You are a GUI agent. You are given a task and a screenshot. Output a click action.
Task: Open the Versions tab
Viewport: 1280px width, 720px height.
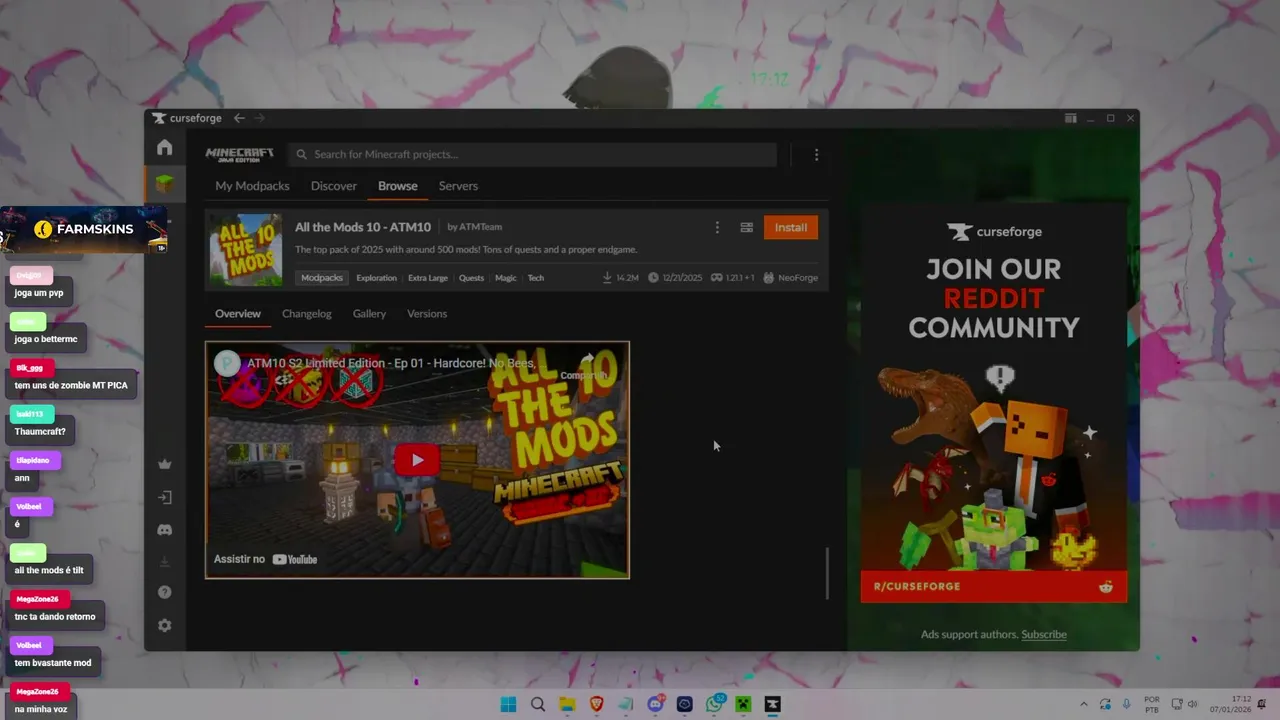(x=427, y=314)
